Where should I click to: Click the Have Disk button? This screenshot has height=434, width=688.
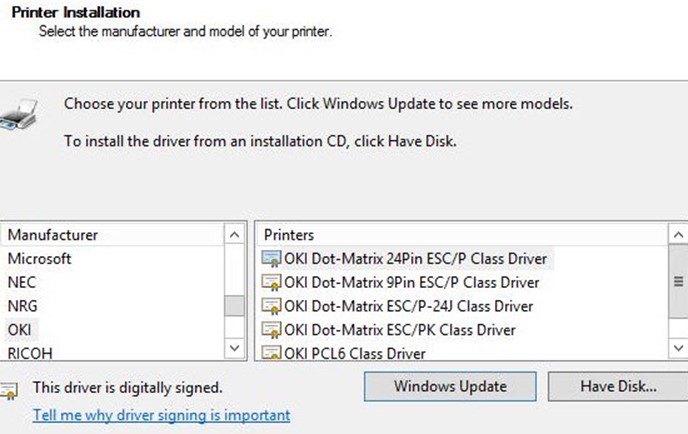(x=618, y=387)
